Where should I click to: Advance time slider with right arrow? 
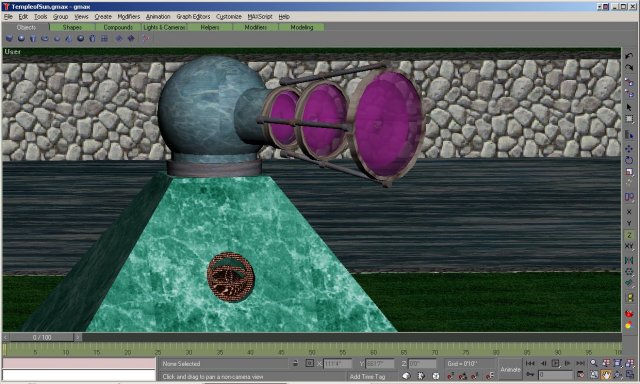(x=78, y=337)
